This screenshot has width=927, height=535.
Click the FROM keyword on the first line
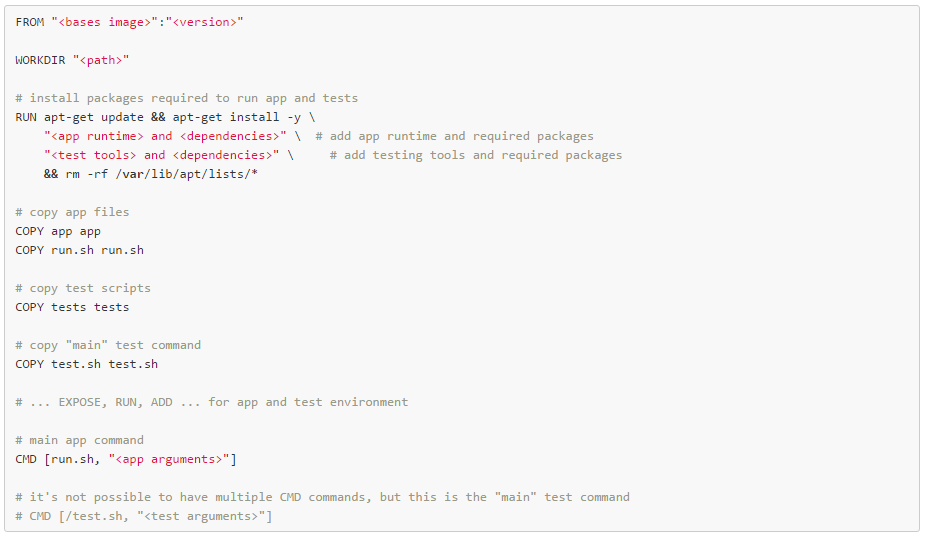tap(30, 22)
